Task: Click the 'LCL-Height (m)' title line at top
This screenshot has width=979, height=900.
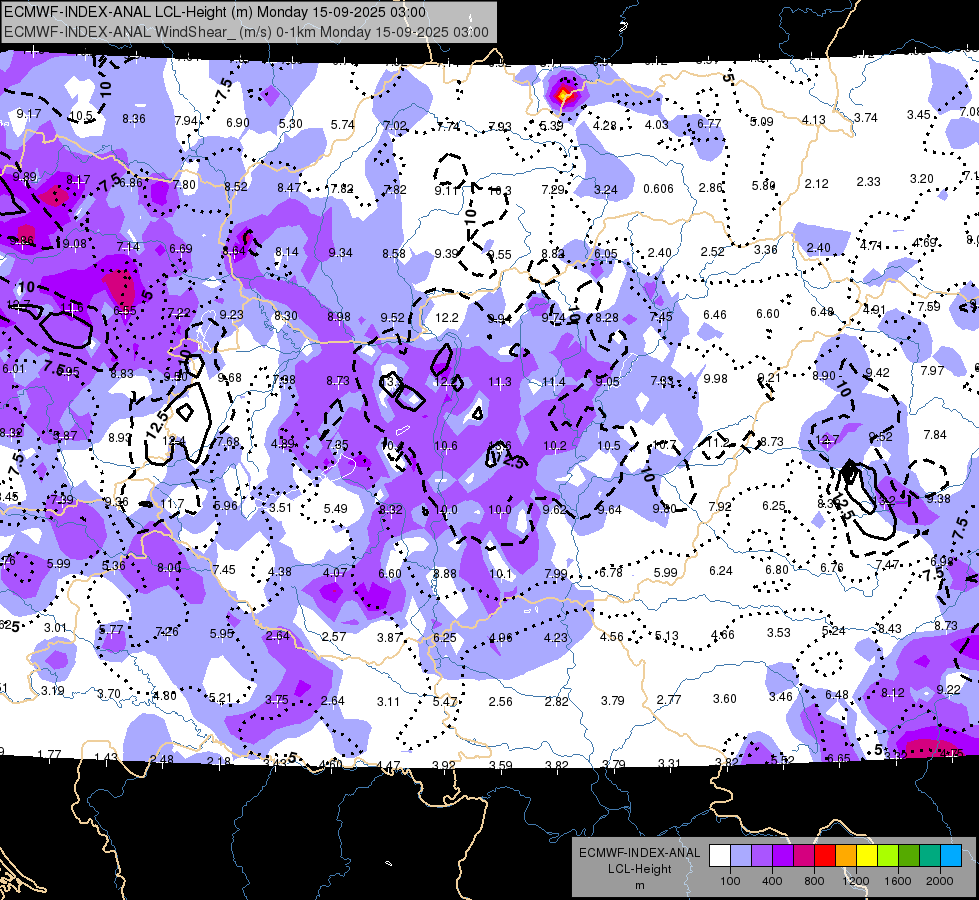Action: point(215,12)
